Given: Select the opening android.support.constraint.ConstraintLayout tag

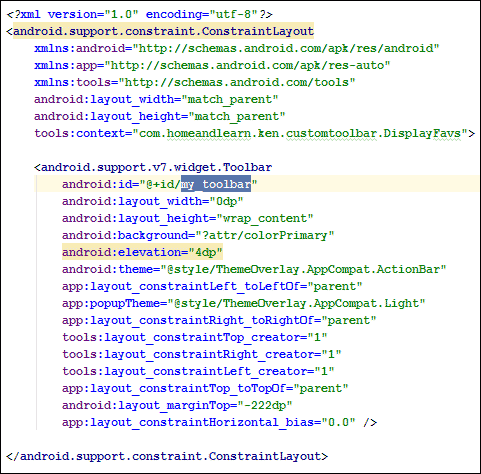Looking at the screenshot, I should (x=160, y=31).
